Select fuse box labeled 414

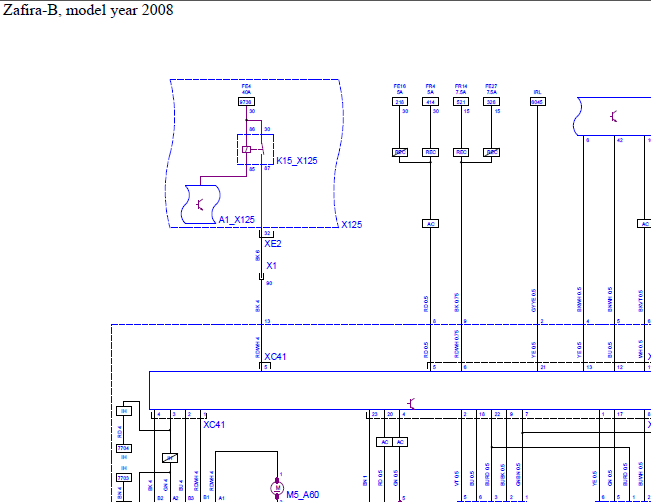pos(431,102)
